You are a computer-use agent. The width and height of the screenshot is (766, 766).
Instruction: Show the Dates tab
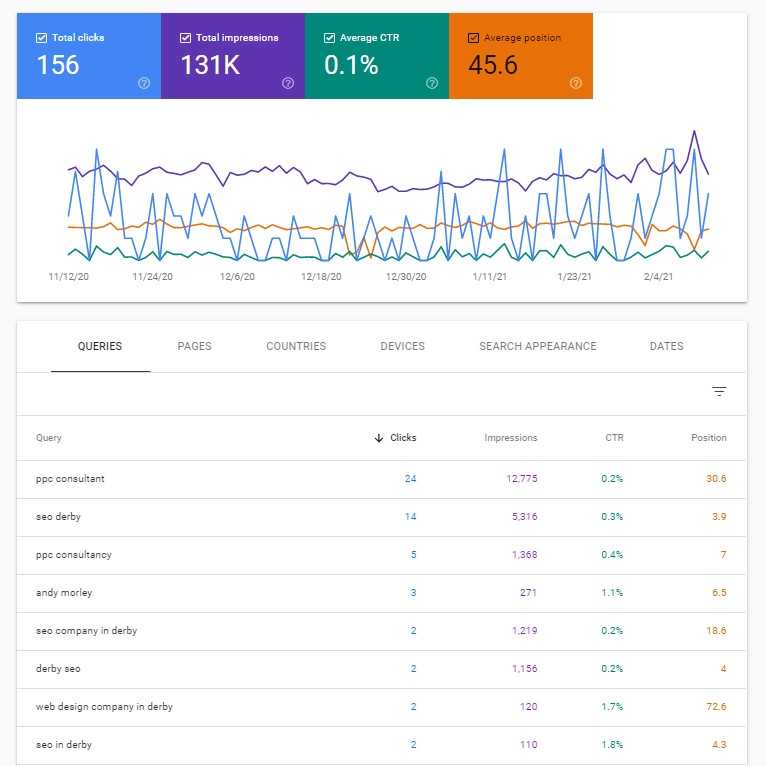click(666, 346)
